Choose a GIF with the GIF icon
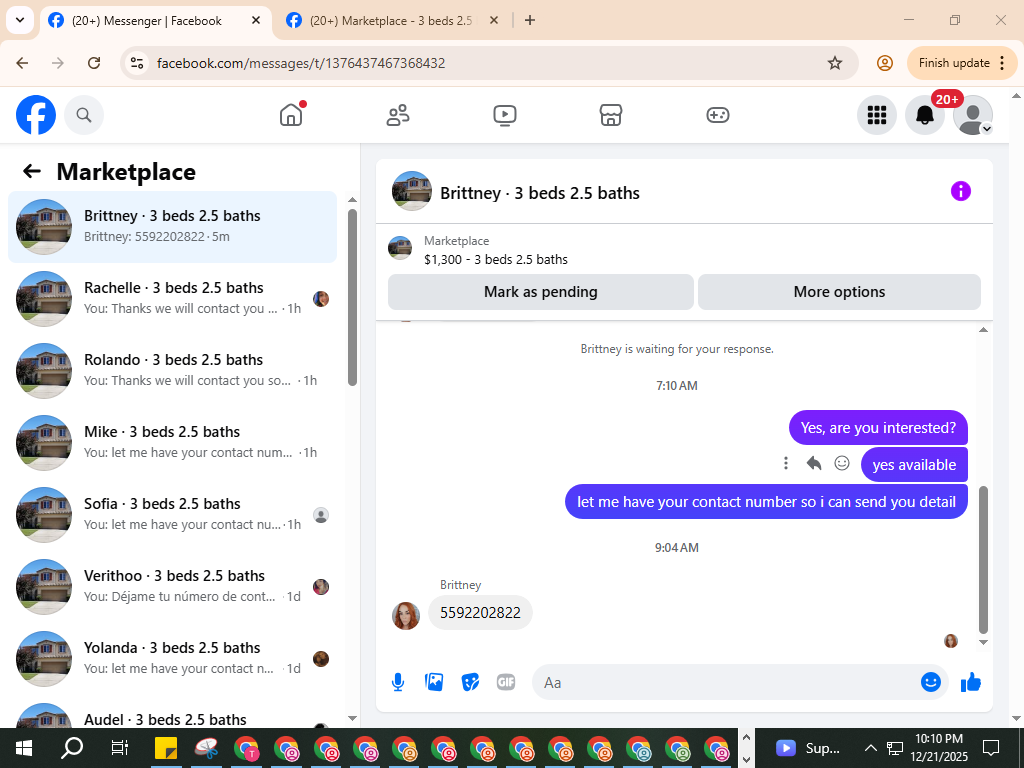 pyautogui.click(x=506, y=682)
